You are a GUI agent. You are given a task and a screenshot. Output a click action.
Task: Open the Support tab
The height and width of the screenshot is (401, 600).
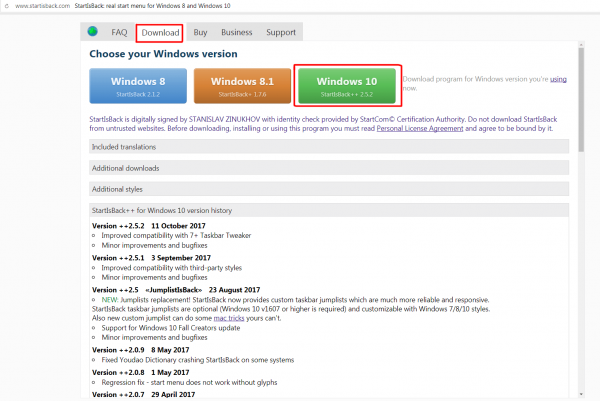click(281, 33)
